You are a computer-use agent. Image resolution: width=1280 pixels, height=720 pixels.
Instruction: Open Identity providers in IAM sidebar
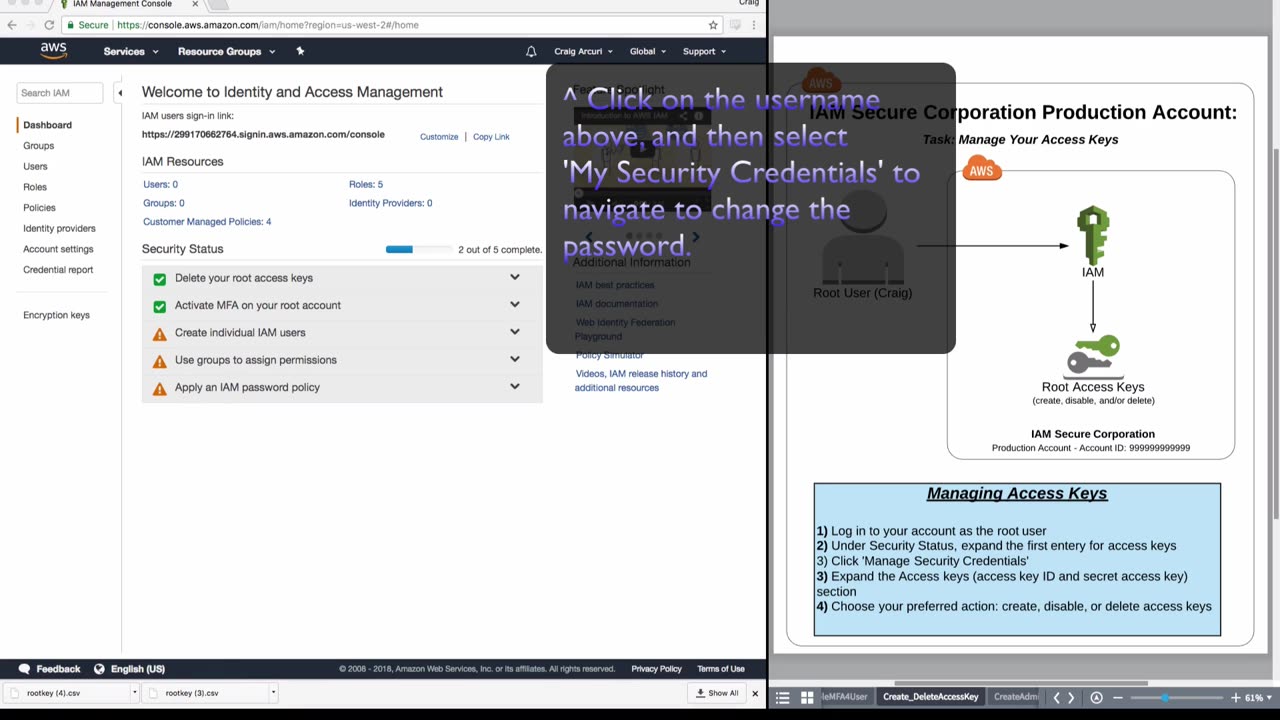tap(59, 229)
